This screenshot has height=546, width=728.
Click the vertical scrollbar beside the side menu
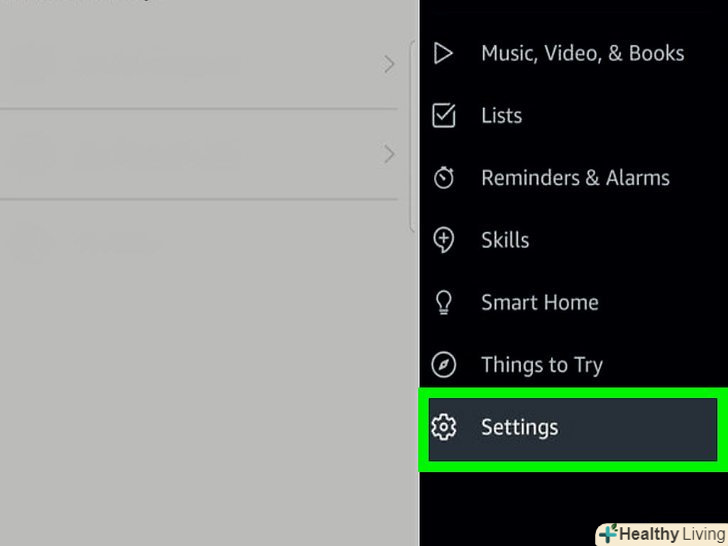(413, 135)
